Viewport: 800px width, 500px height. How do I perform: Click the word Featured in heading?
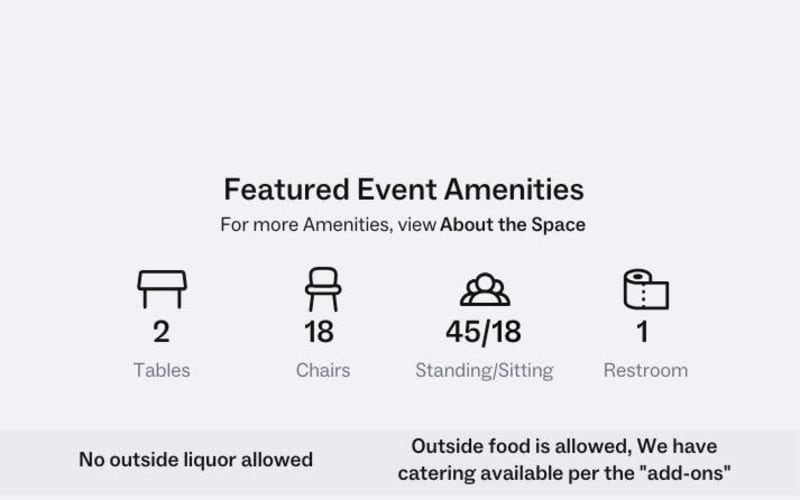[x=287, y=189]
